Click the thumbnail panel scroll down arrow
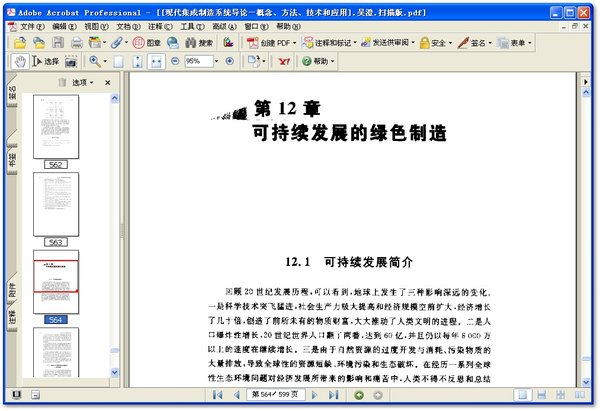Image resolution: width=600 pixels, height=411 pixels. [114, 372]
